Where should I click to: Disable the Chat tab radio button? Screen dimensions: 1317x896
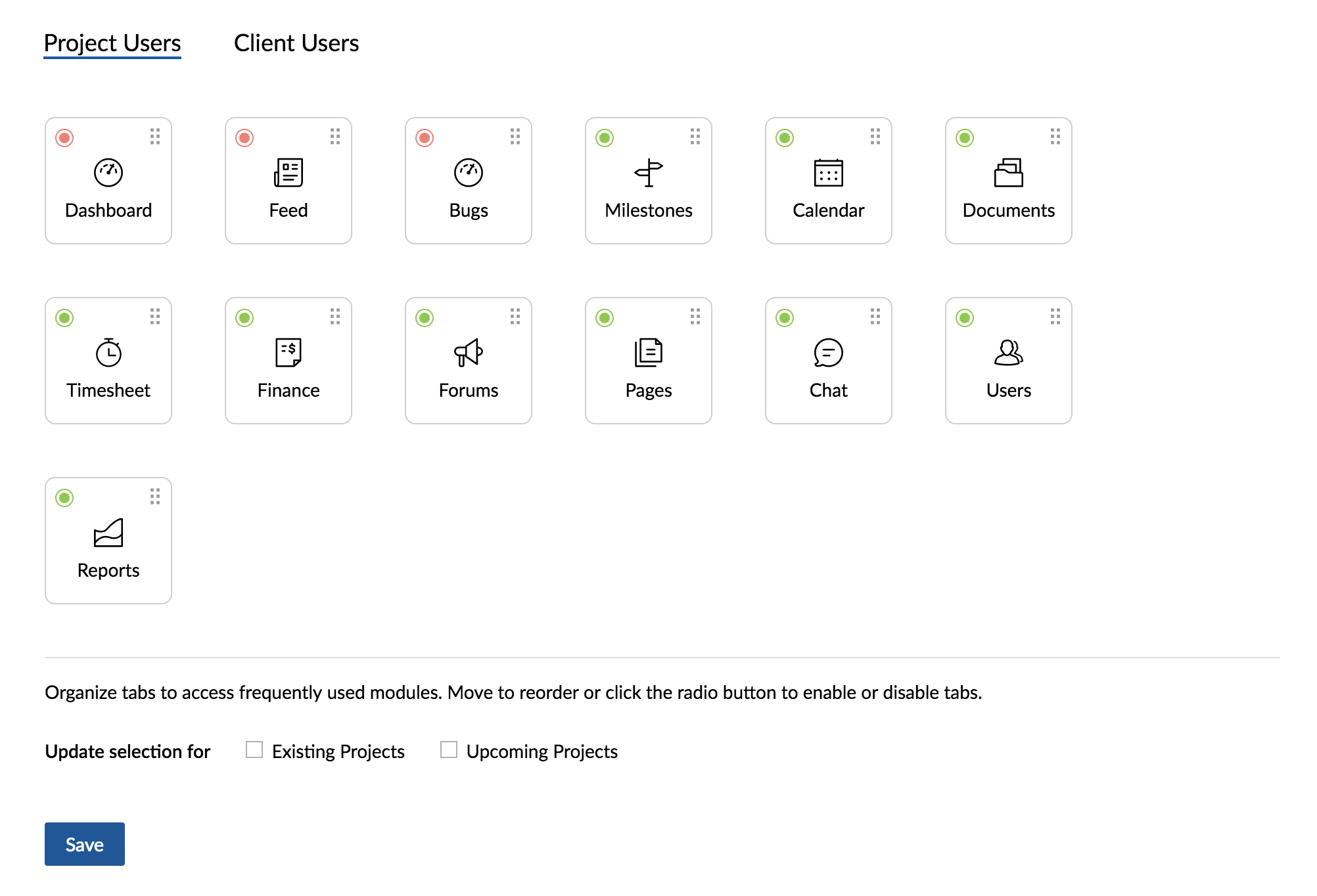pos(785,318)
